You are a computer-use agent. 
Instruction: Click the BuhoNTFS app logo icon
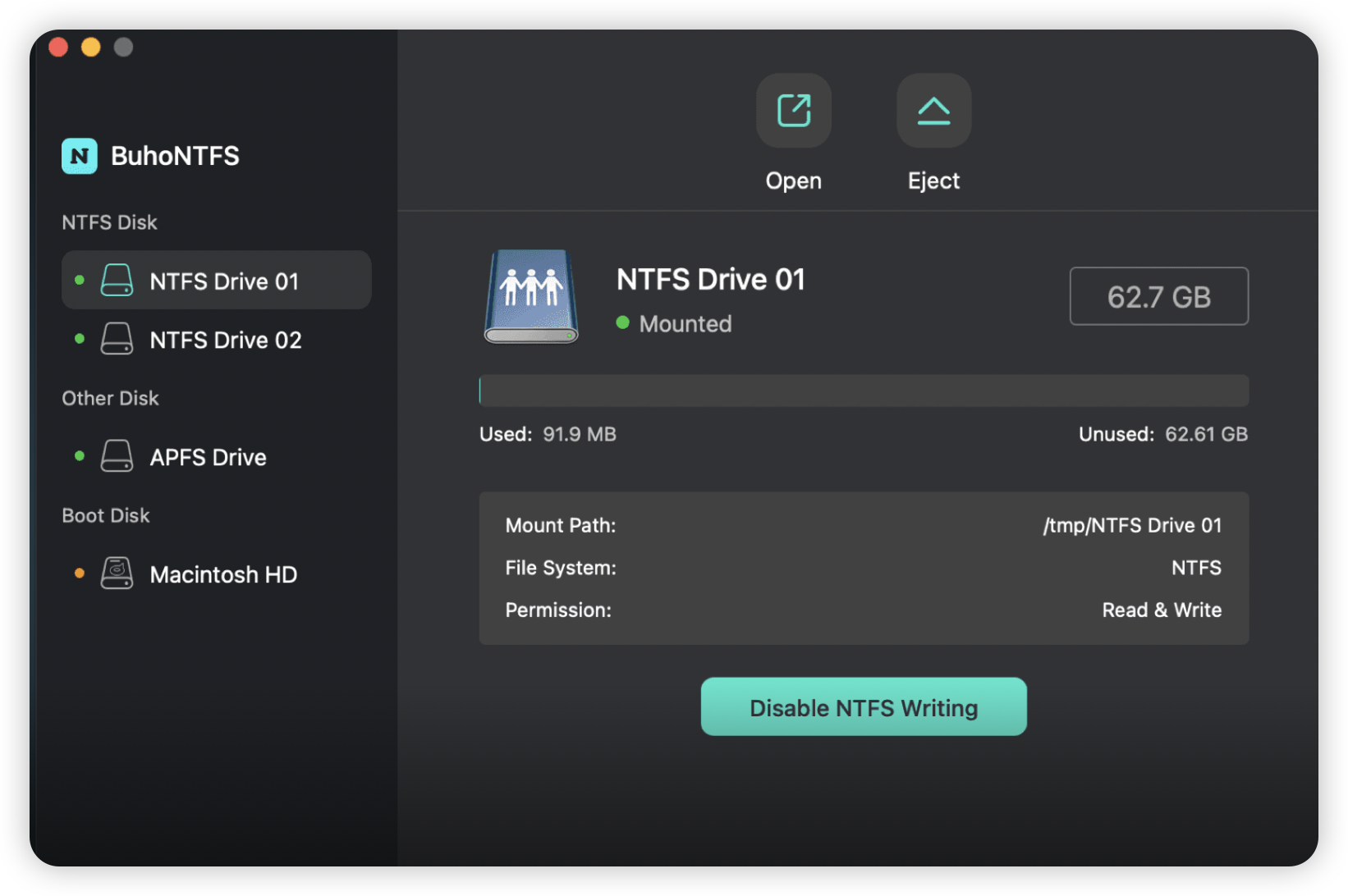[80, 156]
